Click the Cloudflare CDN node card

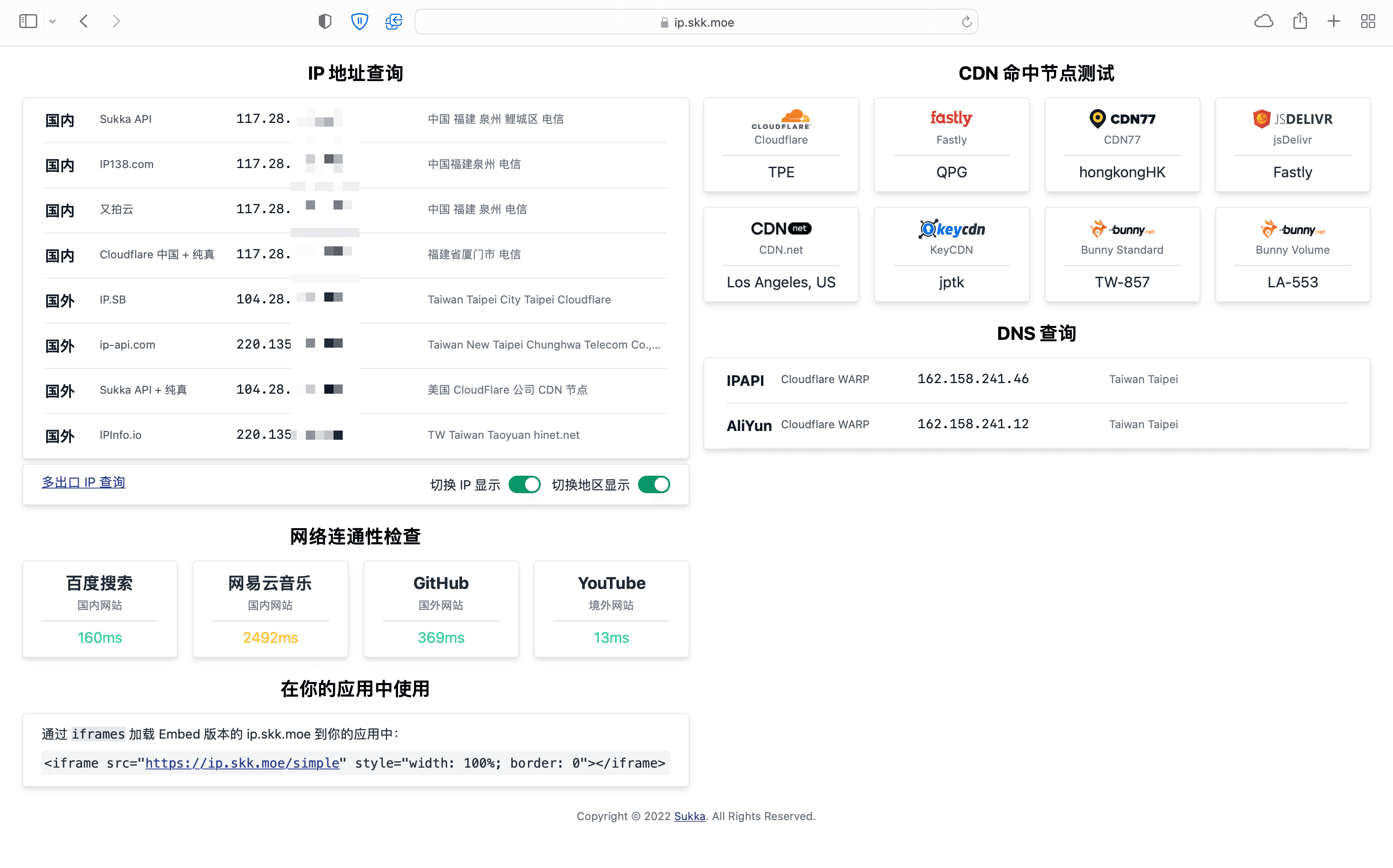(x=780, y=145)
